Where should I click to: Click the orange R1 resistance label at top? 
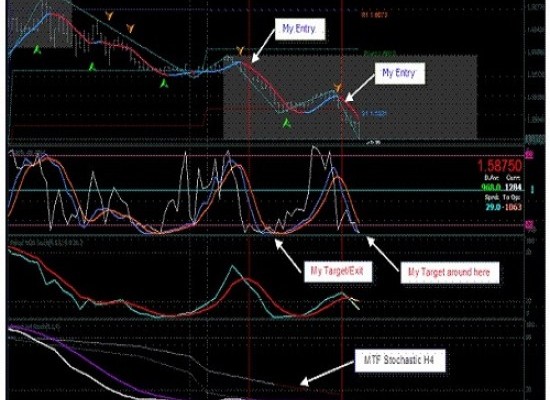(374, 15)
